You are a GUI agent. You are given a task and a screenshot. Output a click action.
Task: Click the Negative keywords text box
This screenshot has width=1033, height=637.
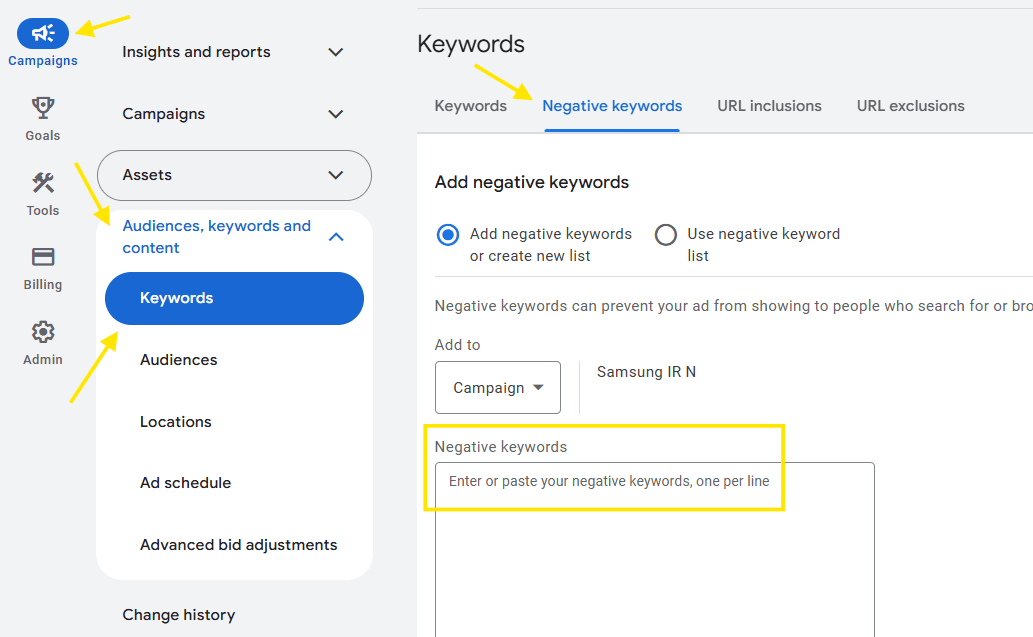[654, 550]
